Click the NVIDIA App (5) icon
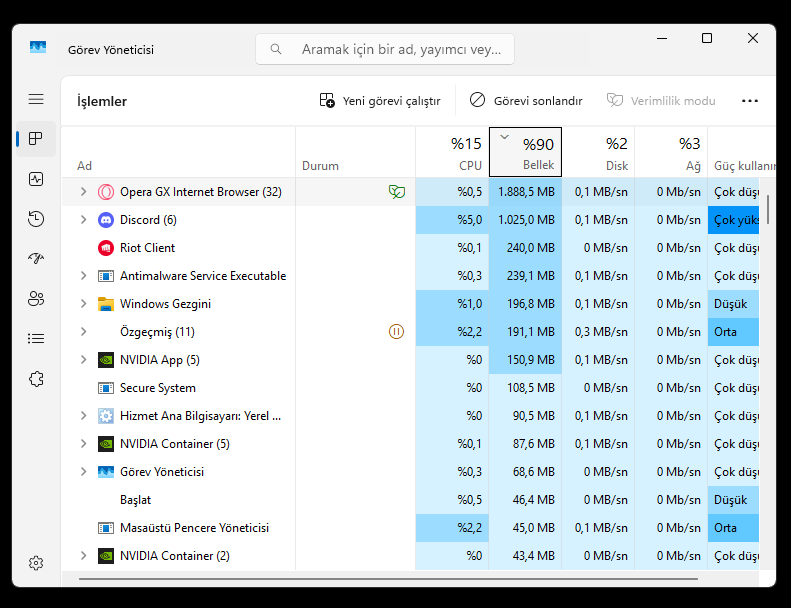The image size is (791, 608). pos(106,360)
